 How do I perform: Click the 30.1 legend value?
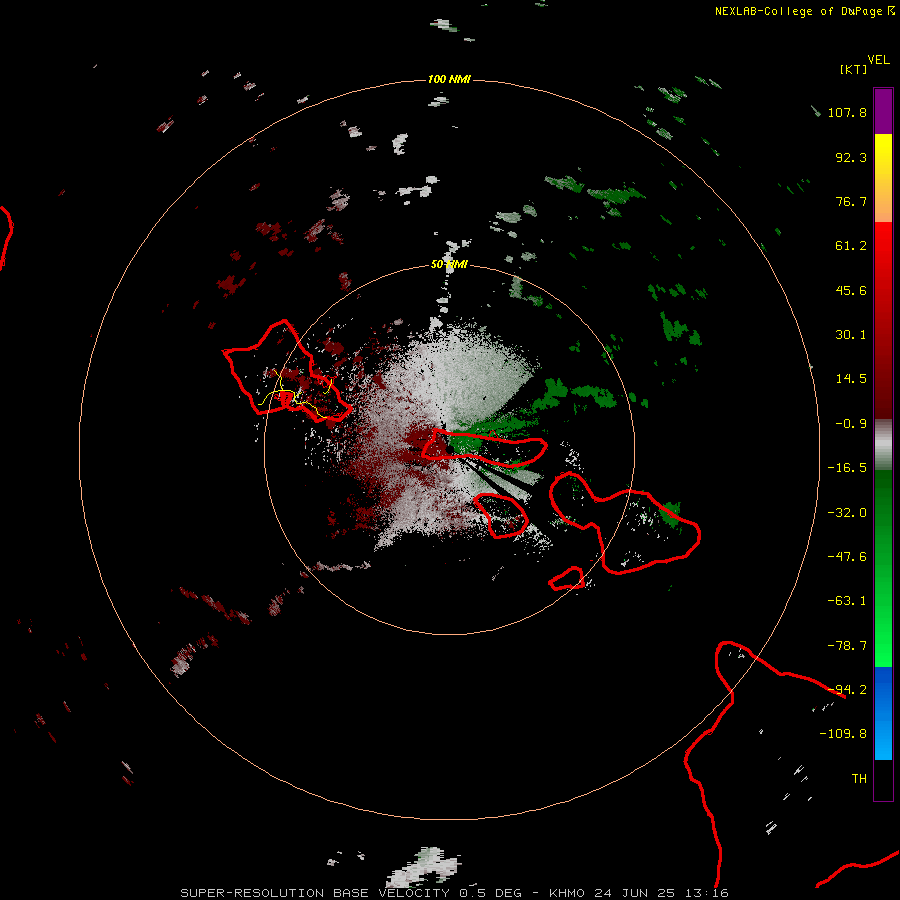pyautogui.click(x=851, y=335)
